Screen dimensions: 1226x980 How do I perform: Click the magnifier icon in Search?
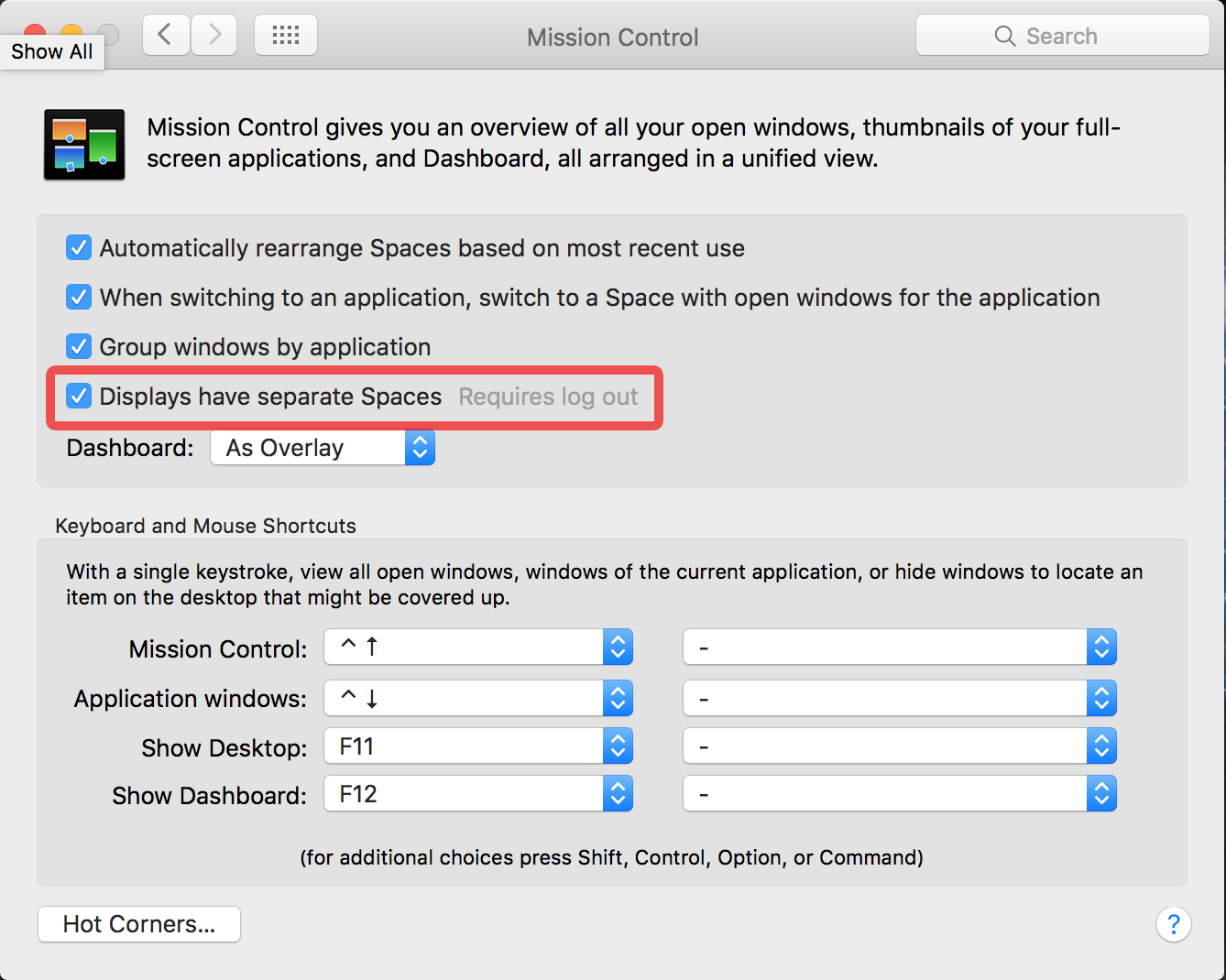tap(1005, 37)
